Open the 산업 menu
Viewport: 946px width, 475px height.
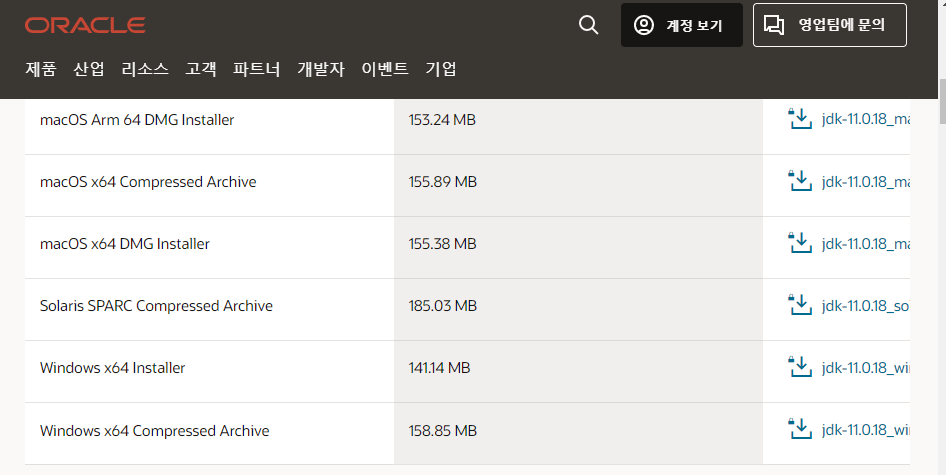point(89,69)
